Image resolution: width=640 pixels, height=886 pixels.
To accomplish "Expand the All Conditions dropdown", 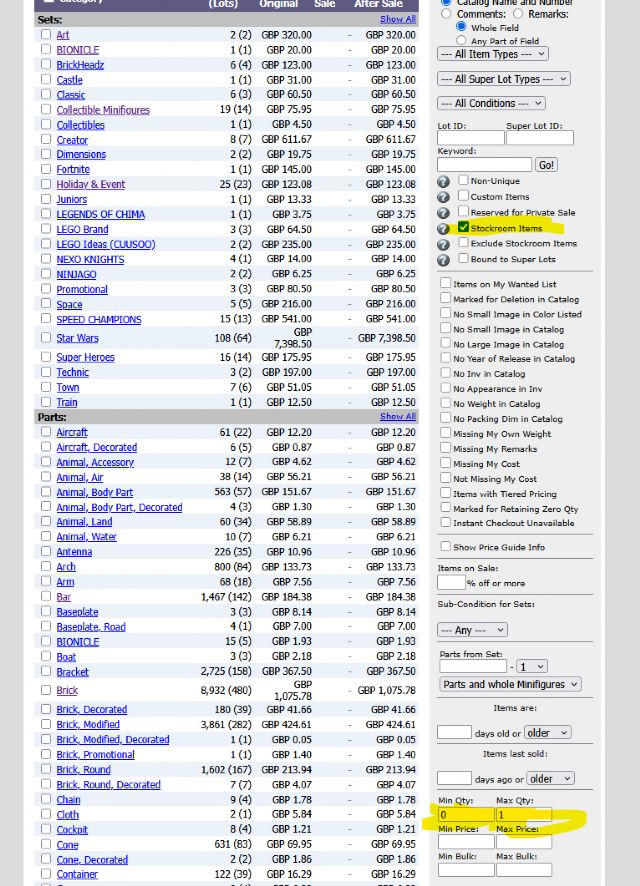I will pos(491,103).
